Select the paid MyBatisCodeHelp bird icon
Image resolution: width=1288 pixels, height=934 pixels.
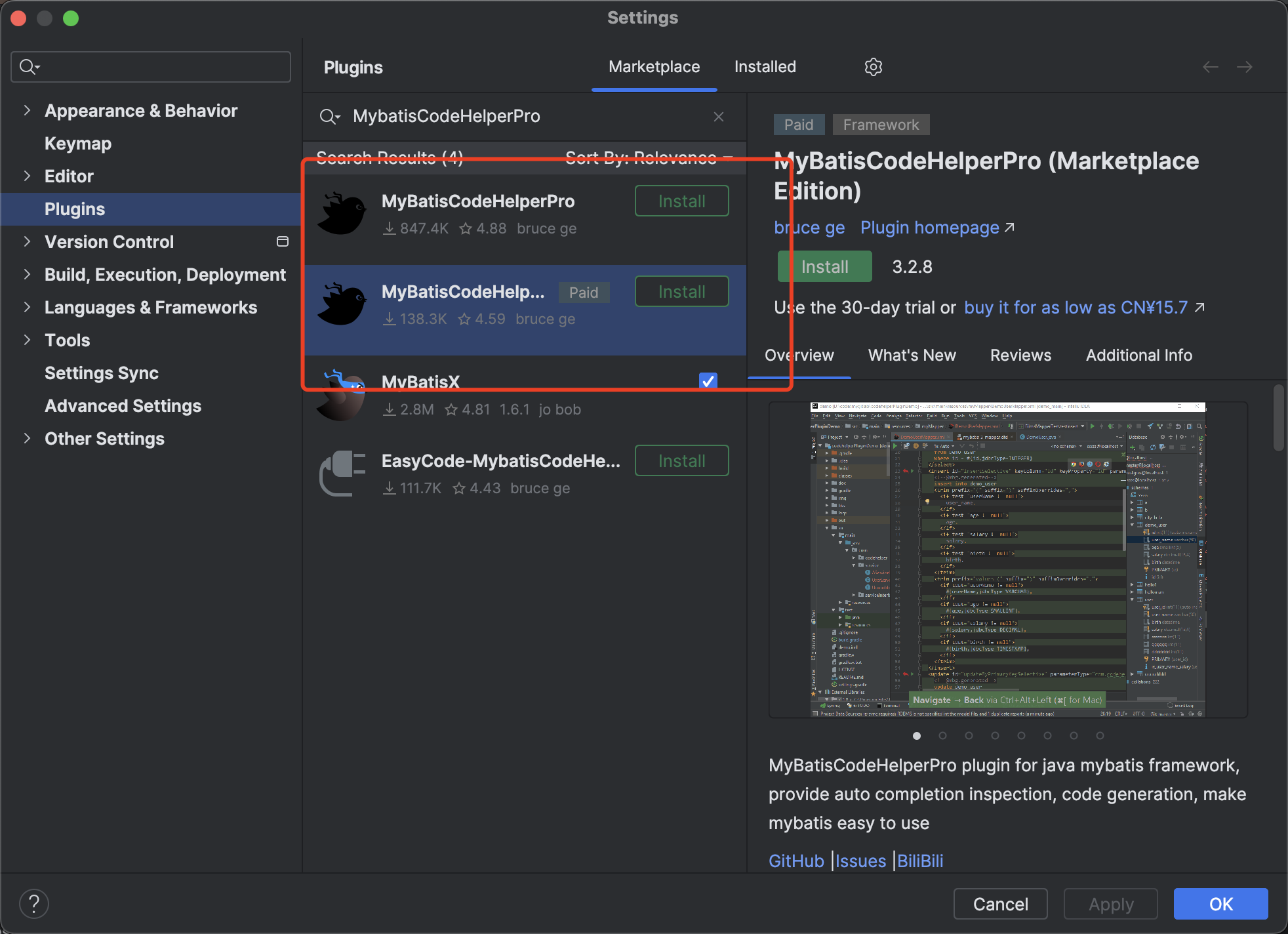(x=342, y=304)
